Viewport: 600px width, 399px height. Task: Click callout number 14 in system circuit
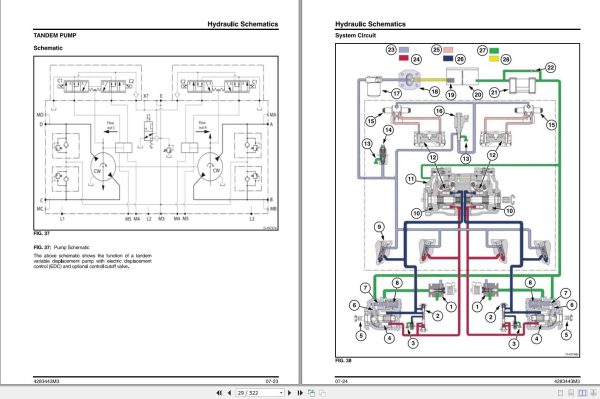point(388,130)
